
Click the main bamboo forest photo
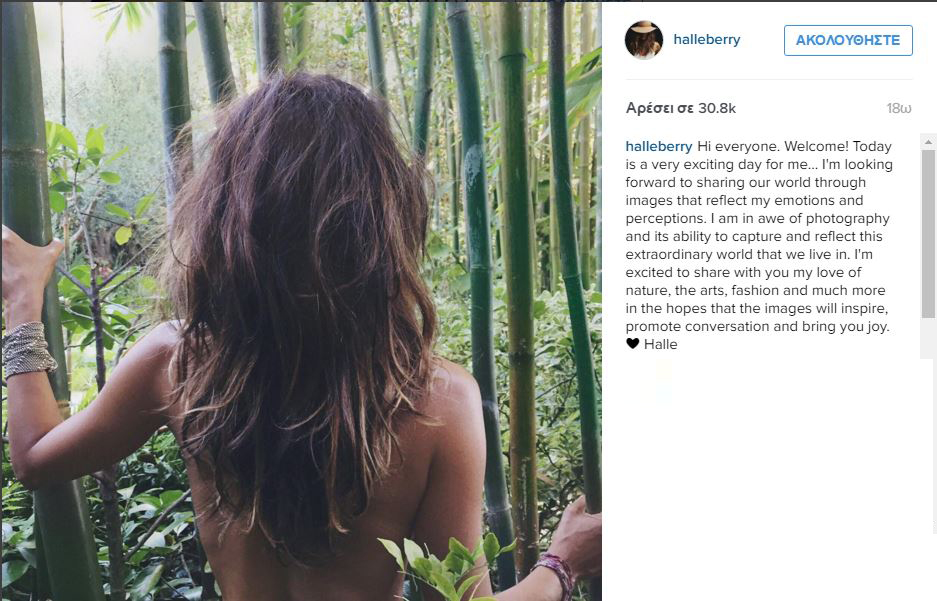(301, 301)
